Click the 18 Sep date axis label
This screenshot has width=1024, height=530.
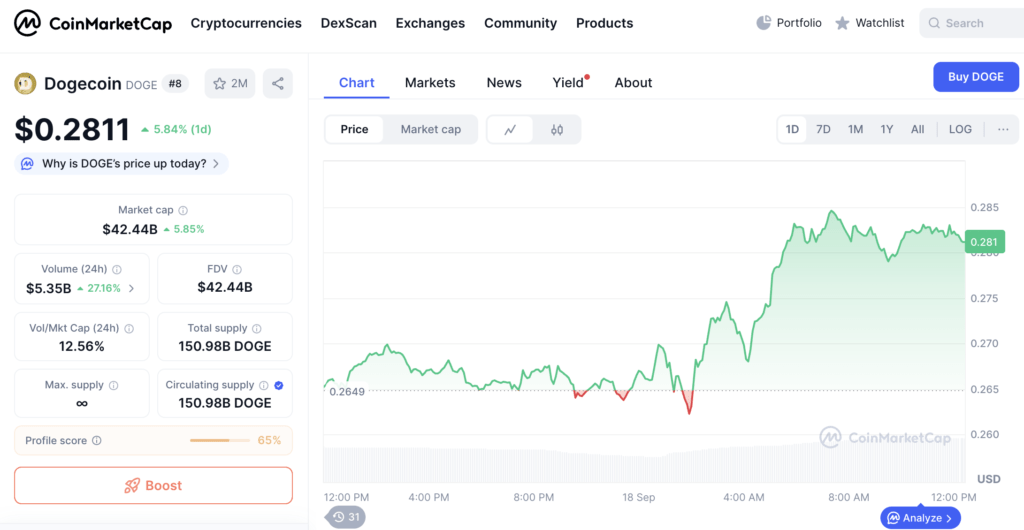[639, 497]
